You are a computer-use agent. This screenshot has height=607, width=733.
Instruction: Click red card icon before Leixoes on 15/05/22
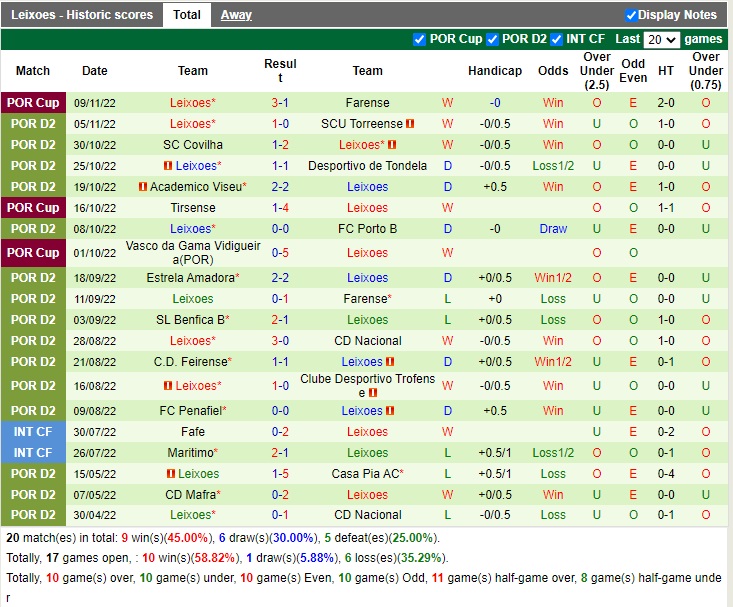click(171, 474)
